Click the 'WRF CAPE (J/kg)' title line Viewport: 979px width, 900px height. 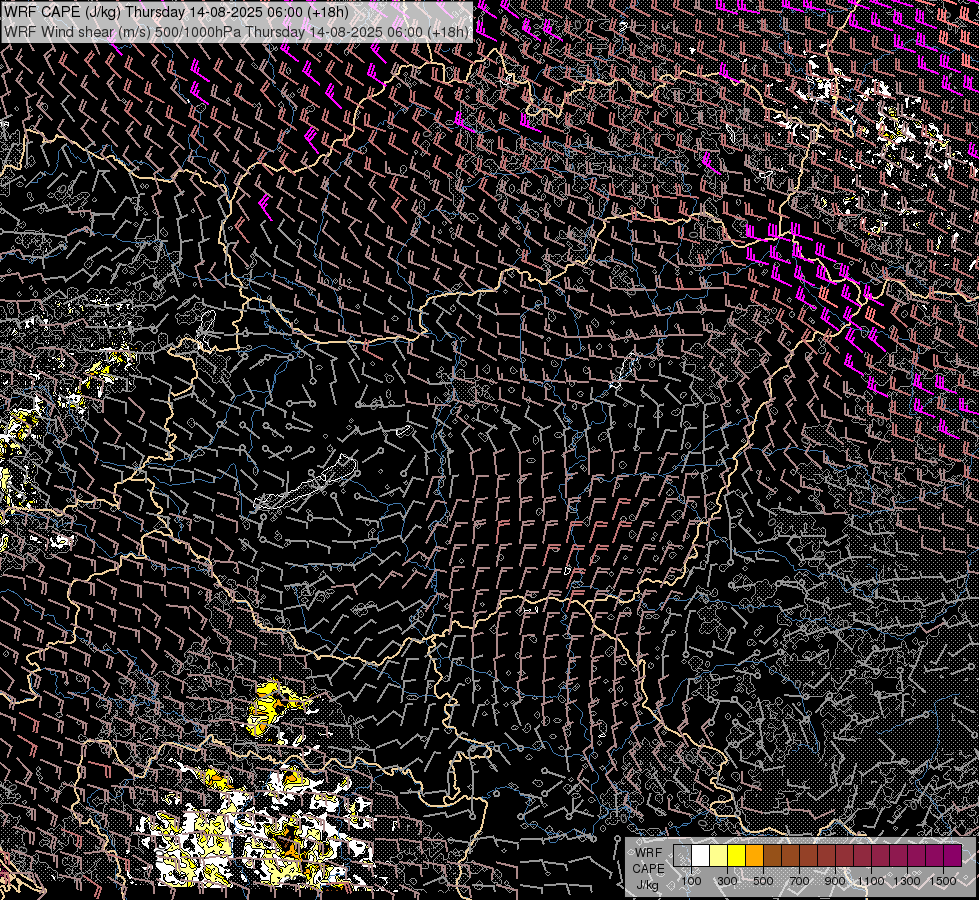pos(176,12)
